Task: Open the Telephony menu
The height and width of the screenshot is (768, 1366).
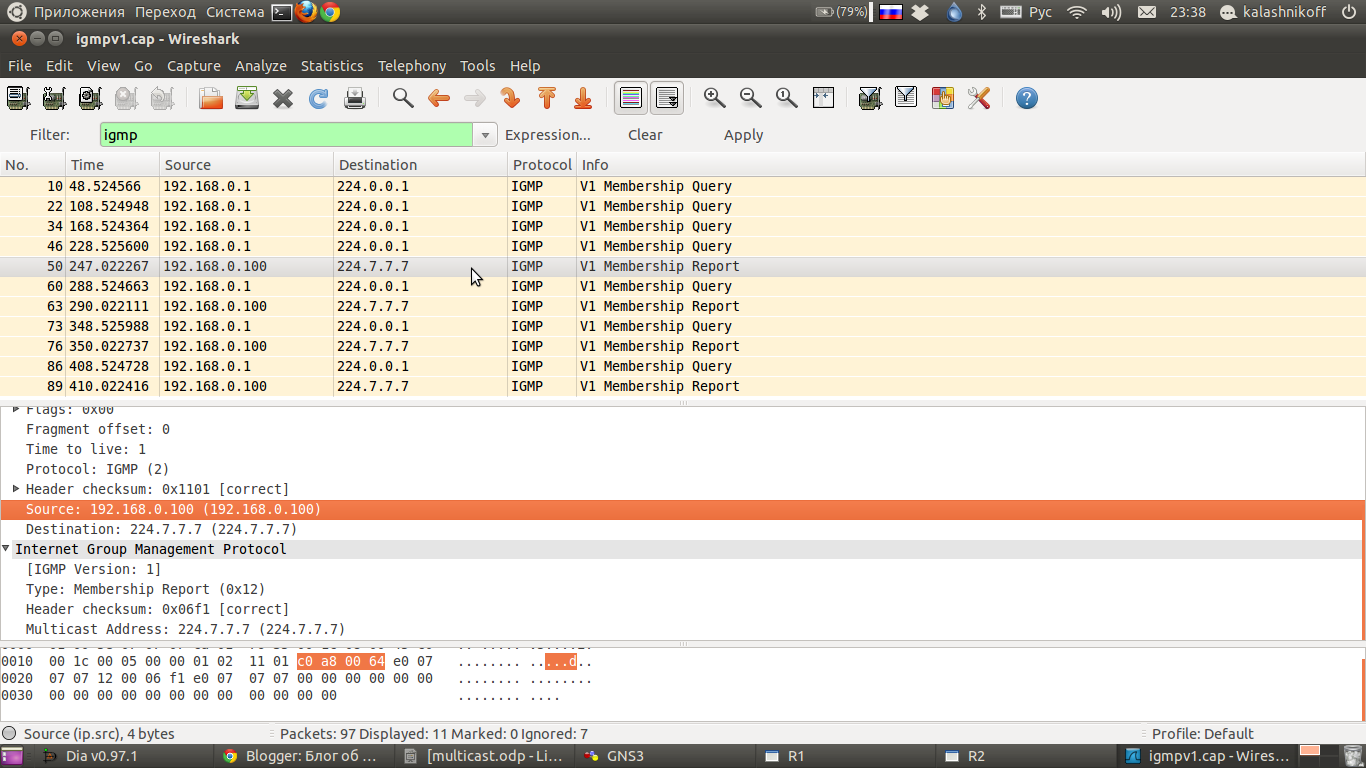Action: click(x=412, y=66)
